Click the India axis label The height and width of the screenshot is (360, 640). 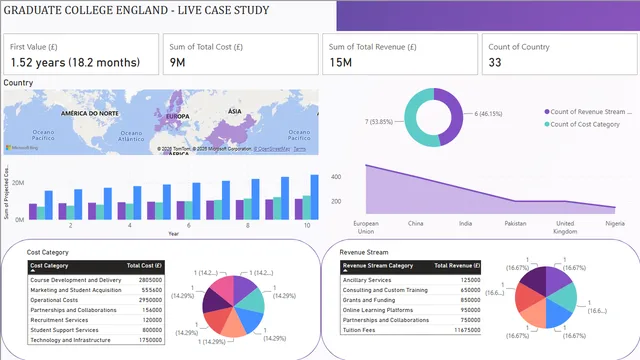[465, 223]
